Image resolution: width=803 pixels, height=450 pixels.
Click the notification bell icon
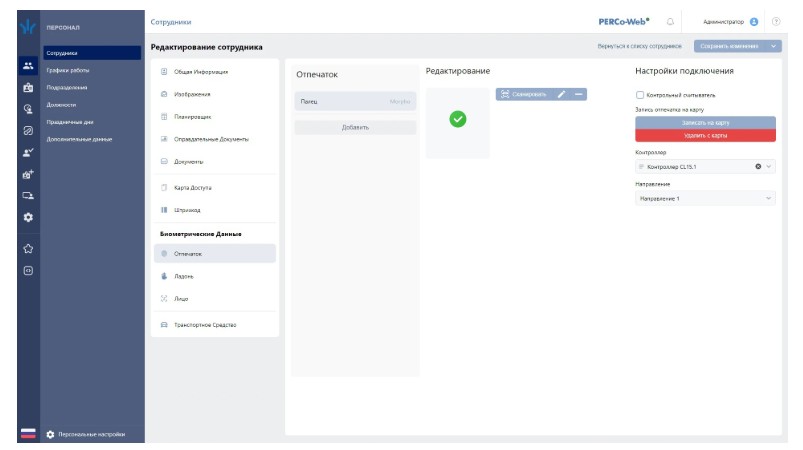click(670, 21)
